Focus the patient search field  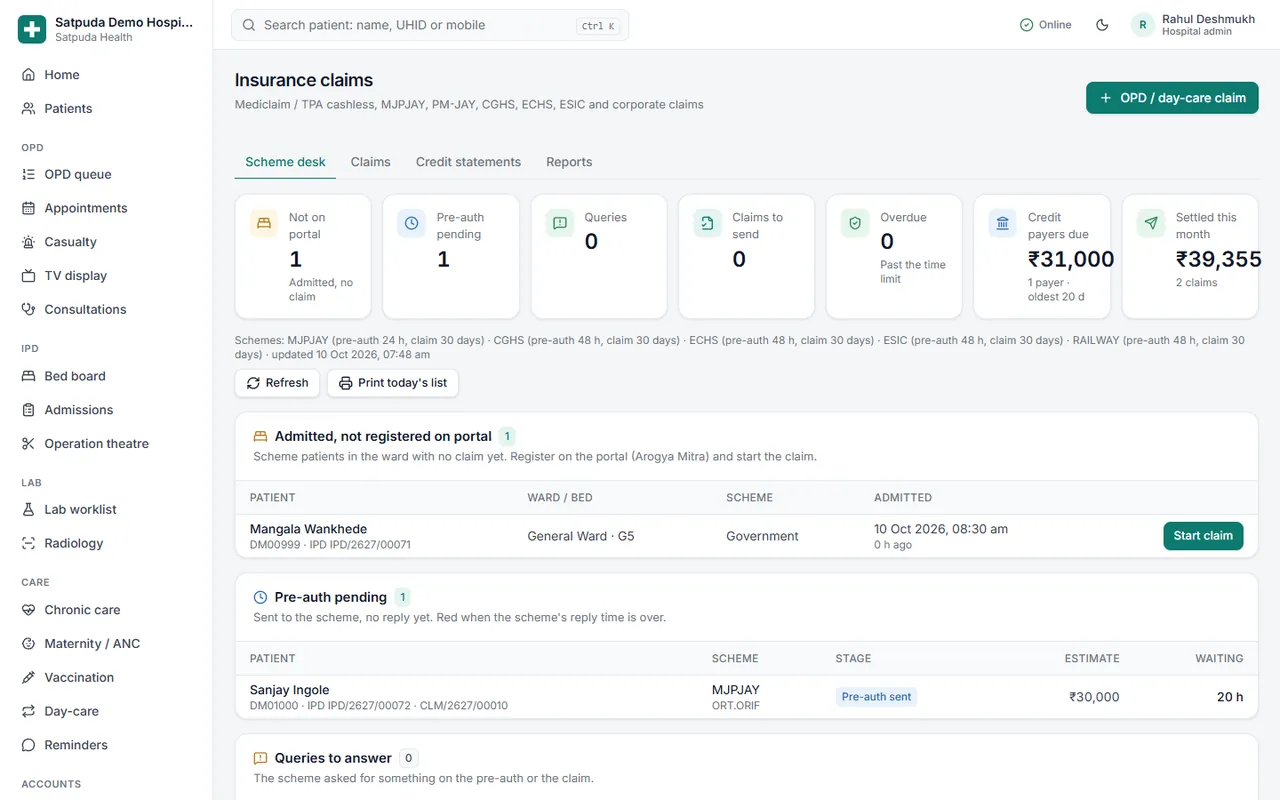430,25
